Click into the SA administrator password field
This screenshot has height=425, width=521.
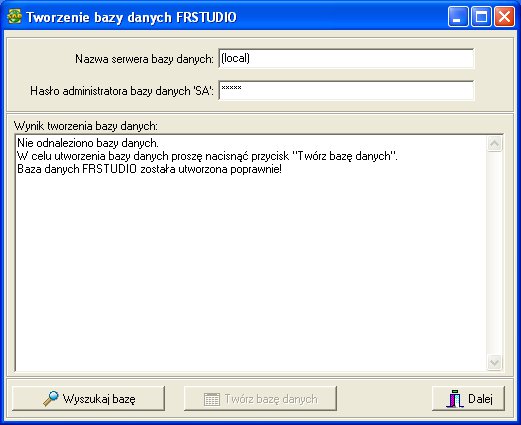click(x=346, y=90)
